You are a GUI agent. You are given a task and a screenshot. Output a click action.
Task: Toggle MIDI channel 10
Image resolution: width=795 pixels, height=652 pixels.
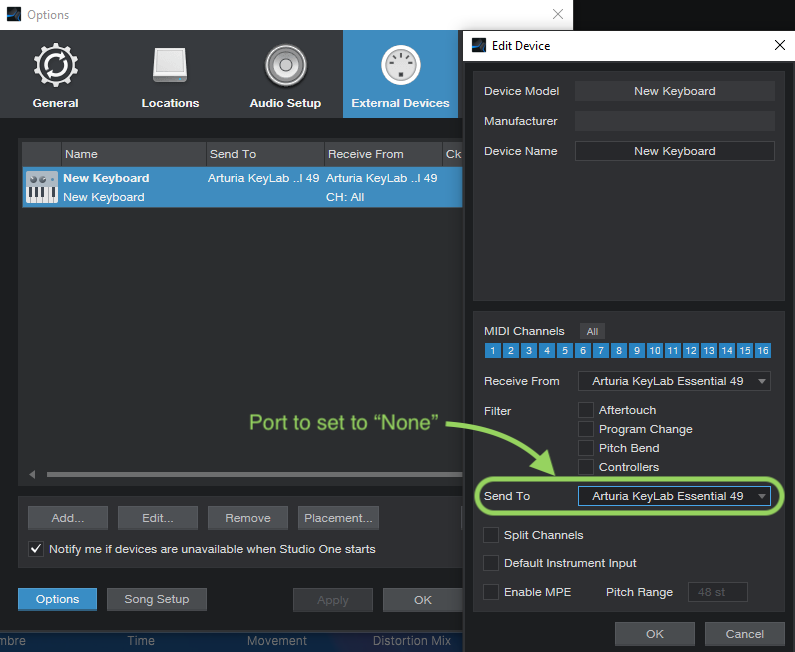[655, 351]
